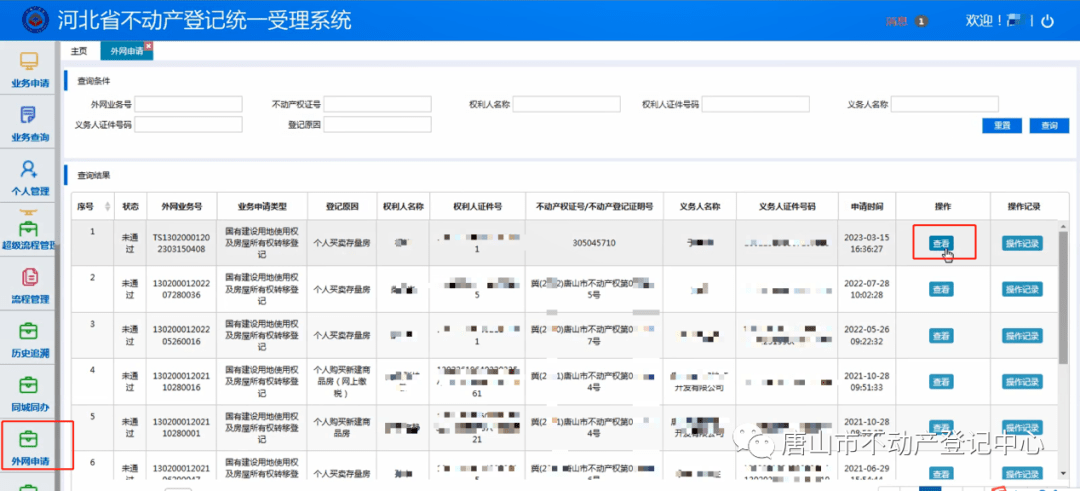The width and height of the screenshot is (1080, 491).
Task: Open 业务查询 sidebar icon
Action: click(29, 122)
